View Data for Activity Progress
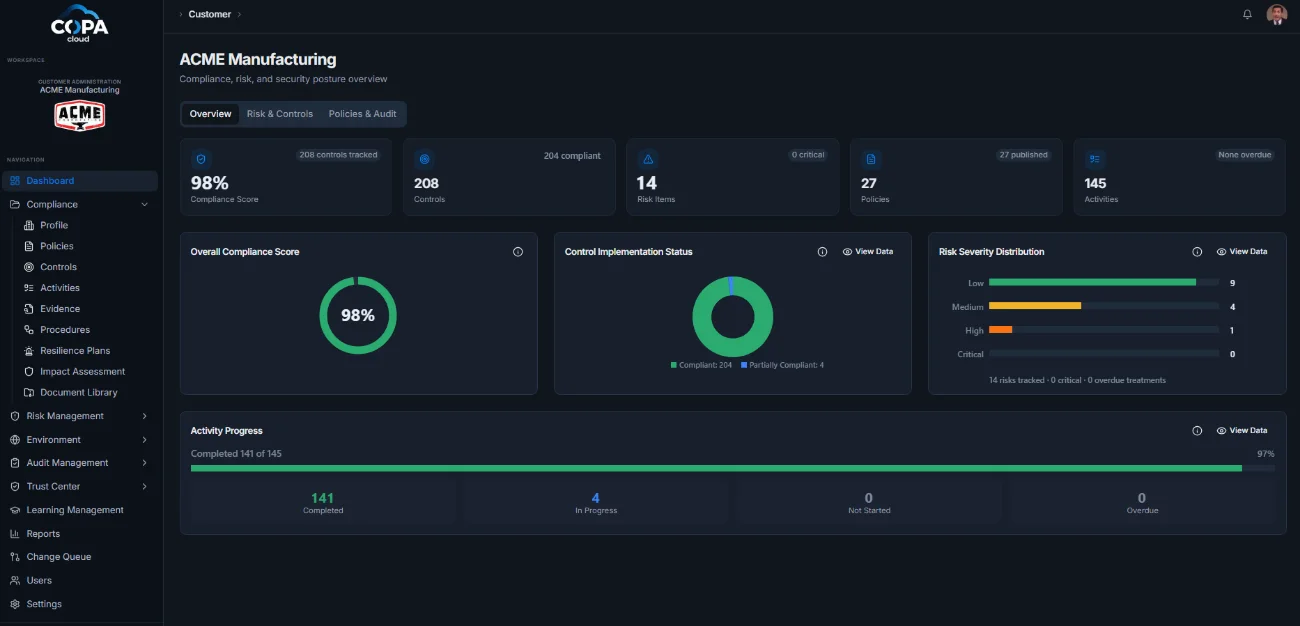Screen dimensions: 1300x626 click(x=1242, y=431)
